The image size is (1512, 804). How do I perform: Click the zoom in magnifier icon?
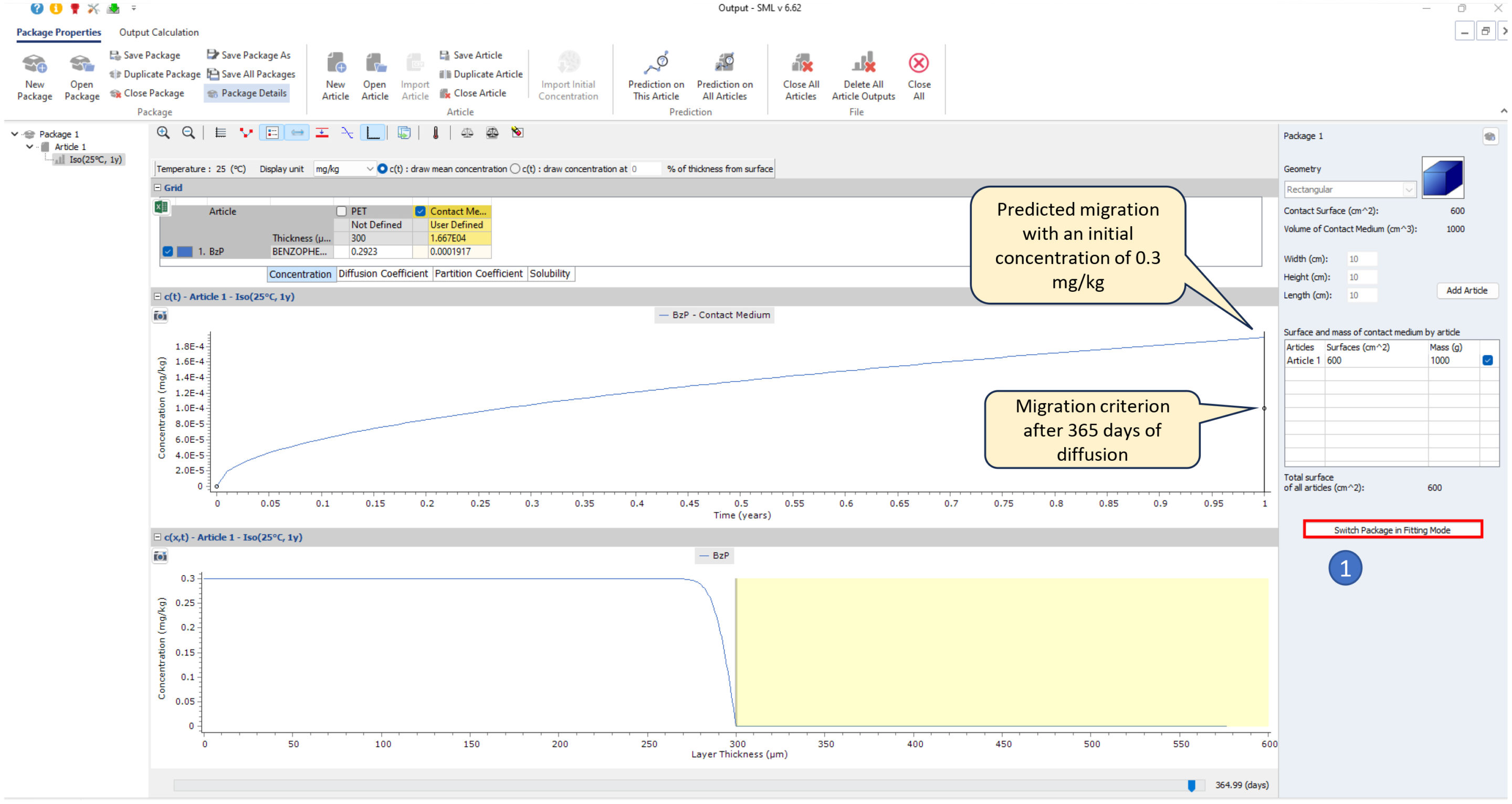point(163,133)
